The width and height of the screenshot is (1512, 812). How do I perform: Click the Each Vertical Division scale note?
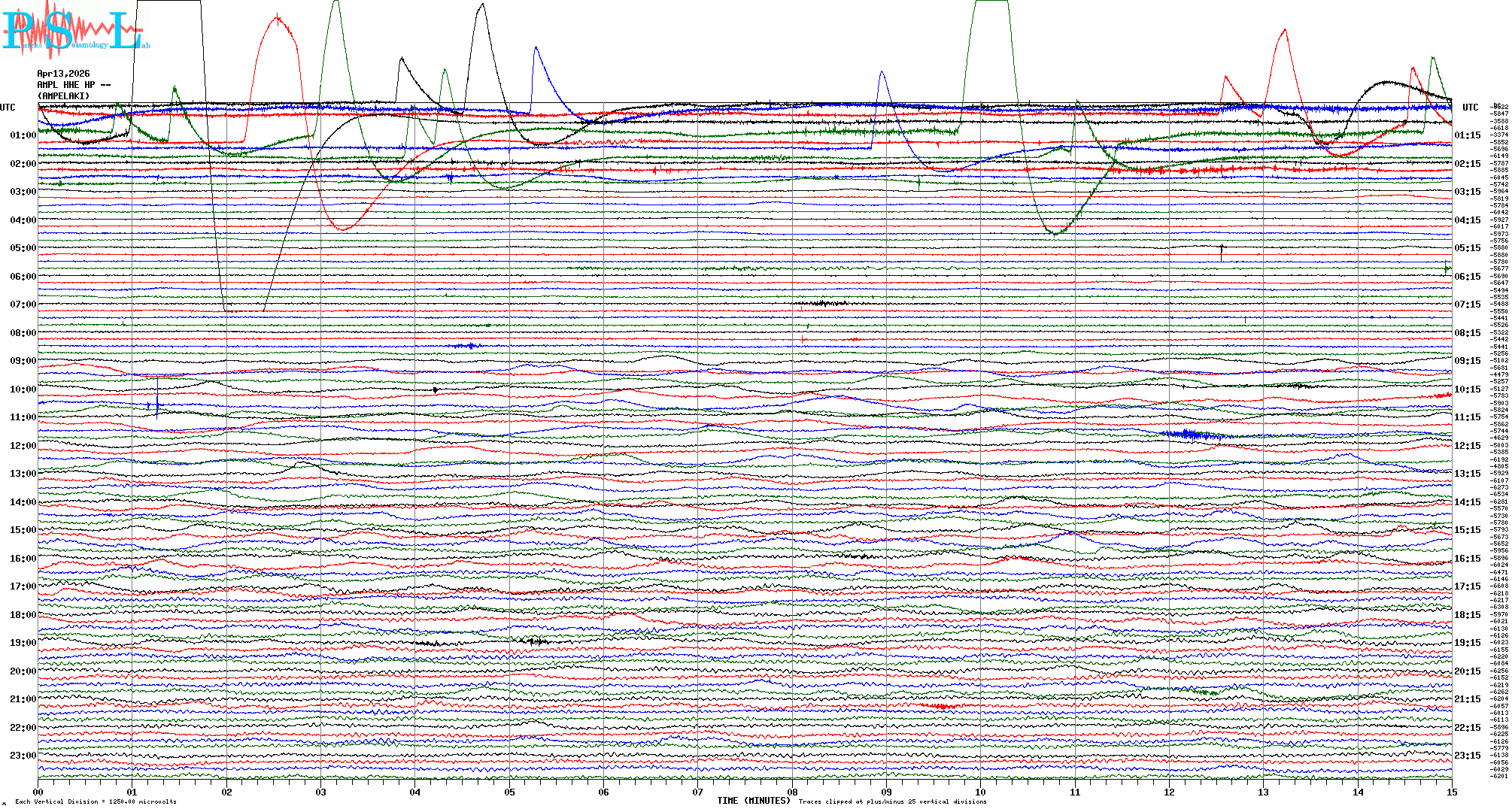[x=96, y=801]
